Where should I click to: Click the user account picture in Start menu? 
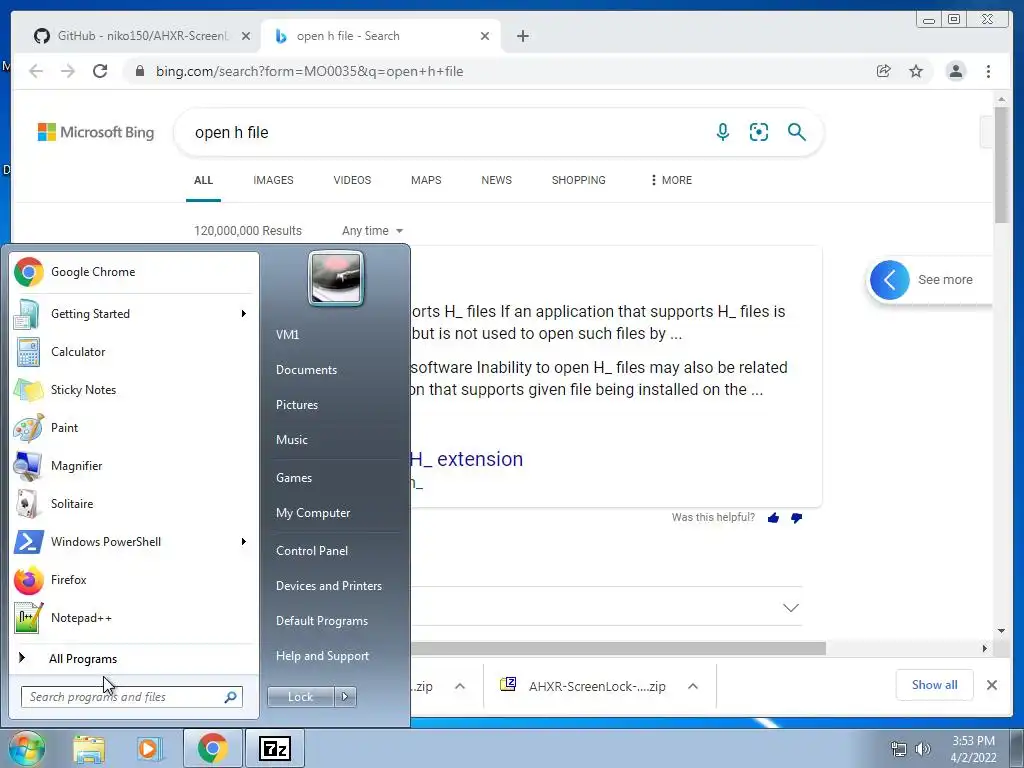point(336,278)
